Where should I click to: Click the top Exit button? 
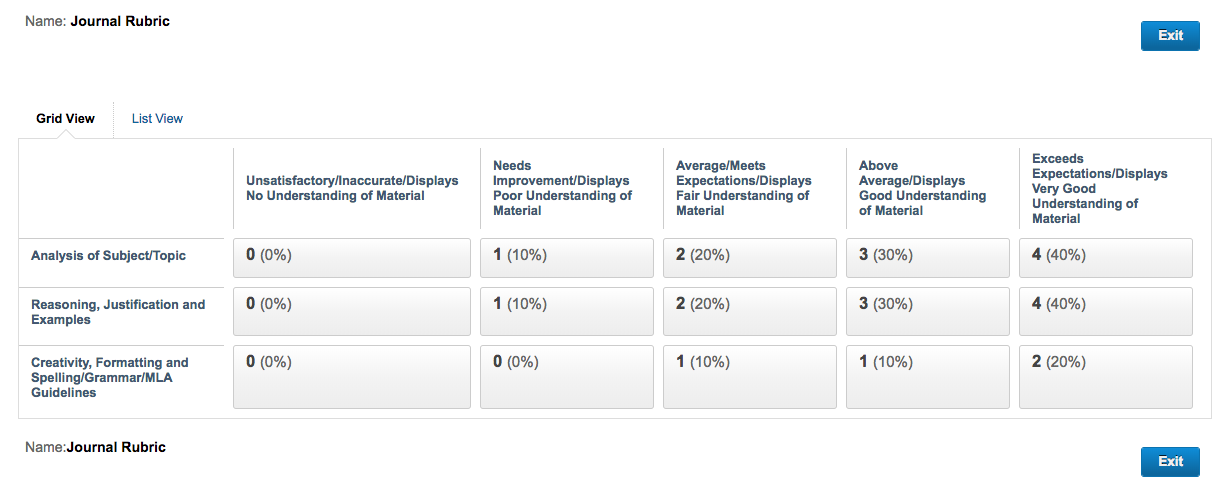coord(1170,35)
